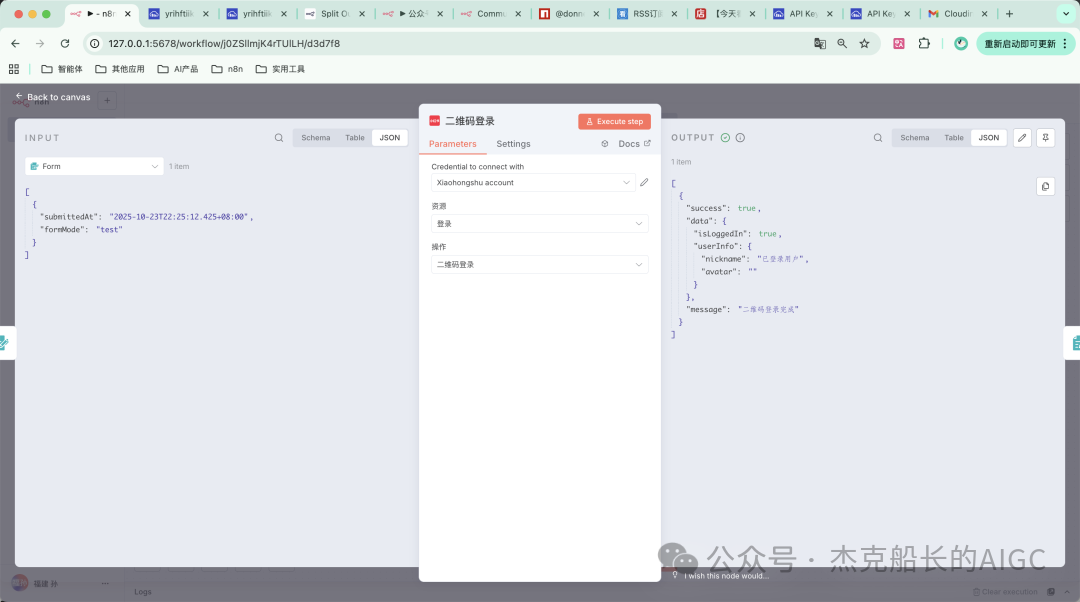
Task: Click the left edge side panel icon
Action: click(6, 342)
